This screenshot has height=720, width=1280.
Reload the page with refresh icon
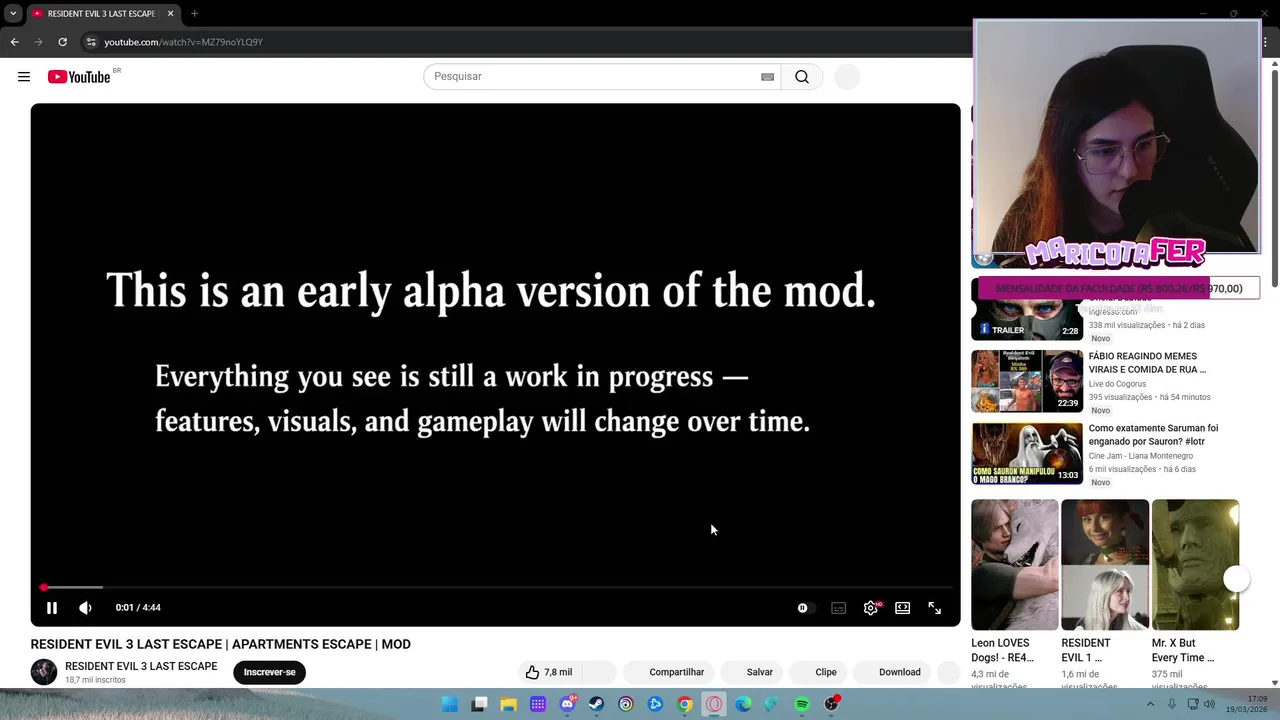pos(62,42)
